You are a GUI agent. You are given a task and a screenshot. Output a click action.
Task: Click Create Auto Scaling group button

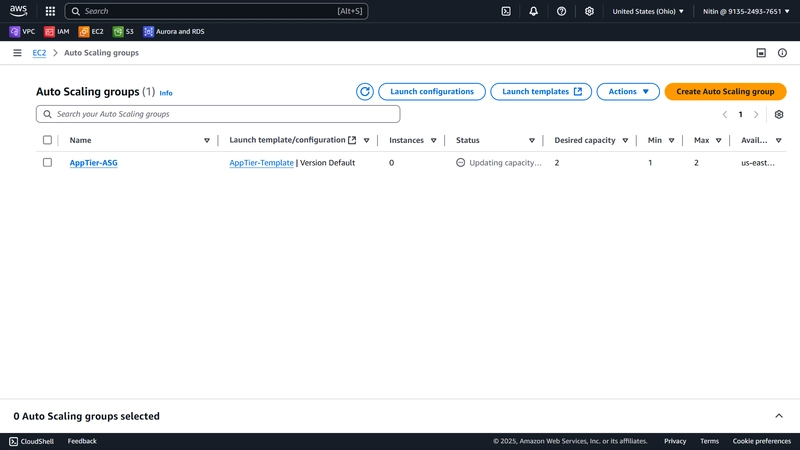725,92
